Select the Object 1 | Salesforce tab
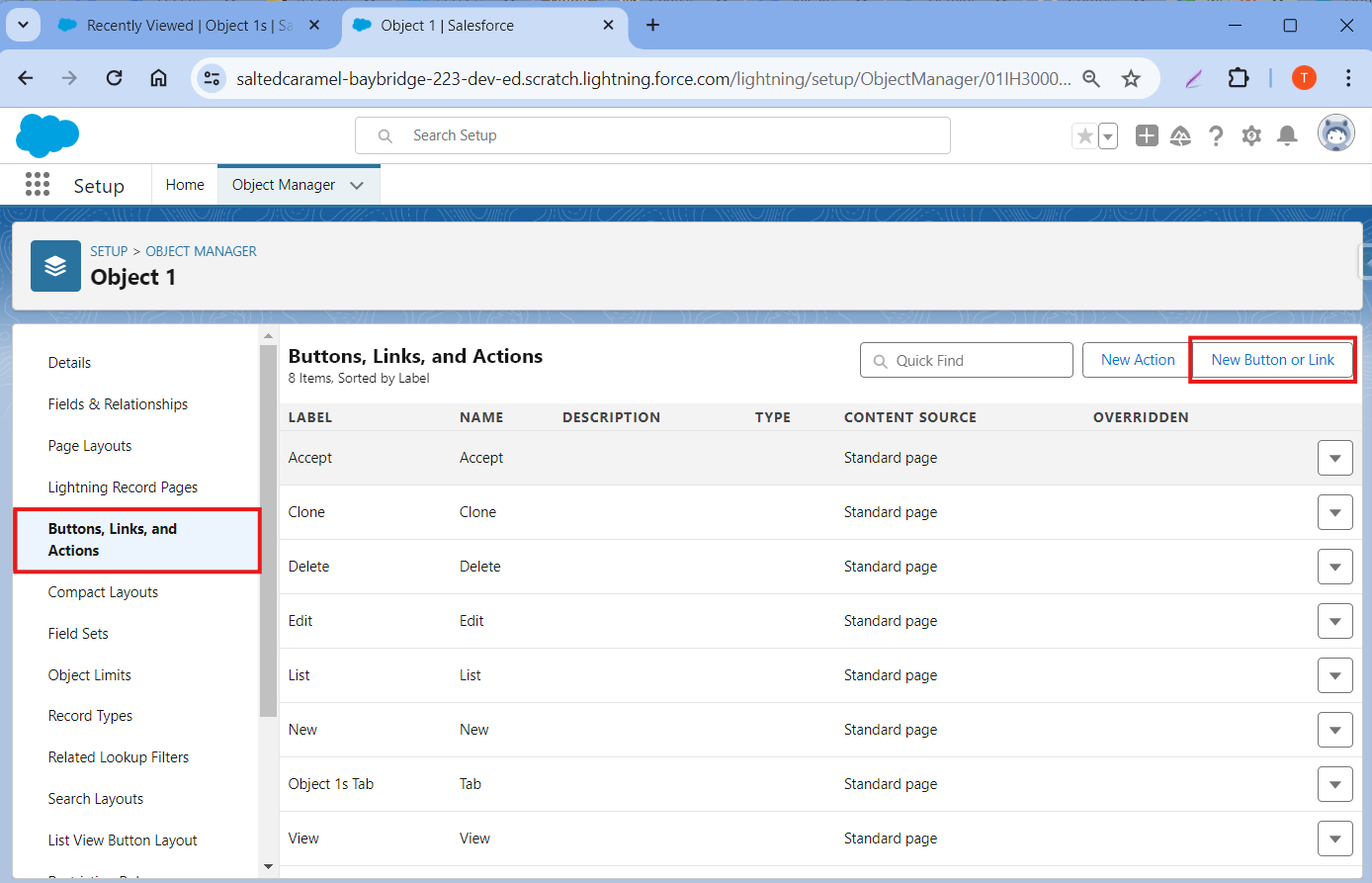1372x883 pixels. 484,26
